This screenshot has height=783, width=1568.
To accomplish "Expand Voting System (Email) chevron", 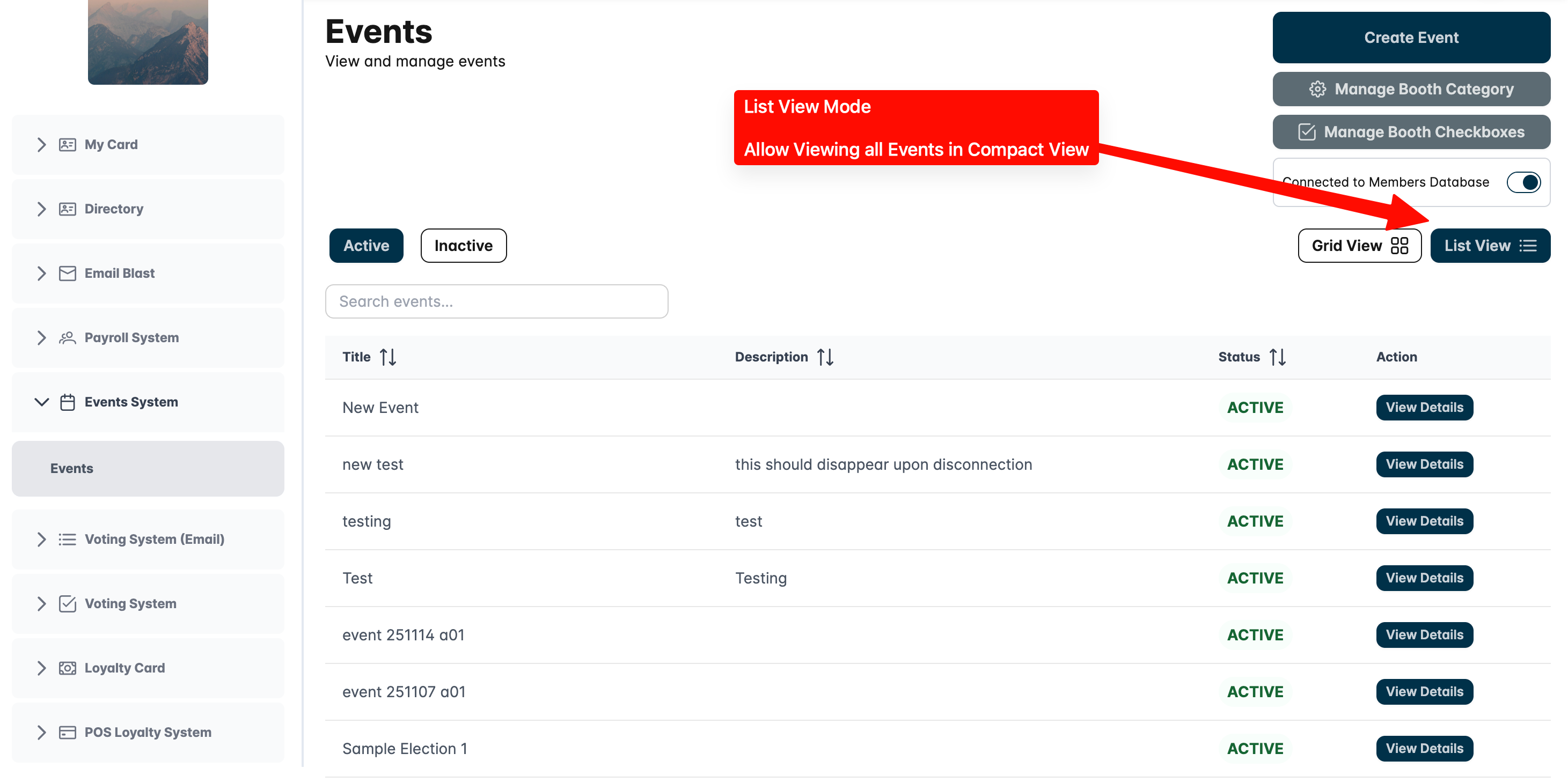I will 41,540.
